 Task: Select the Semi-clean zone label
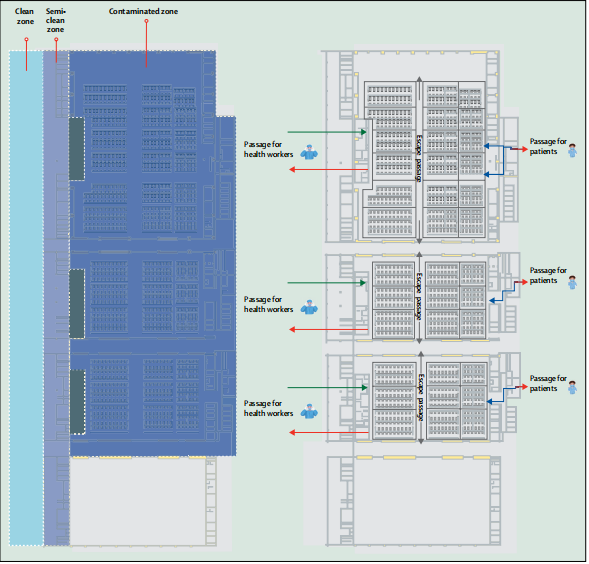[x=55, y=20]
